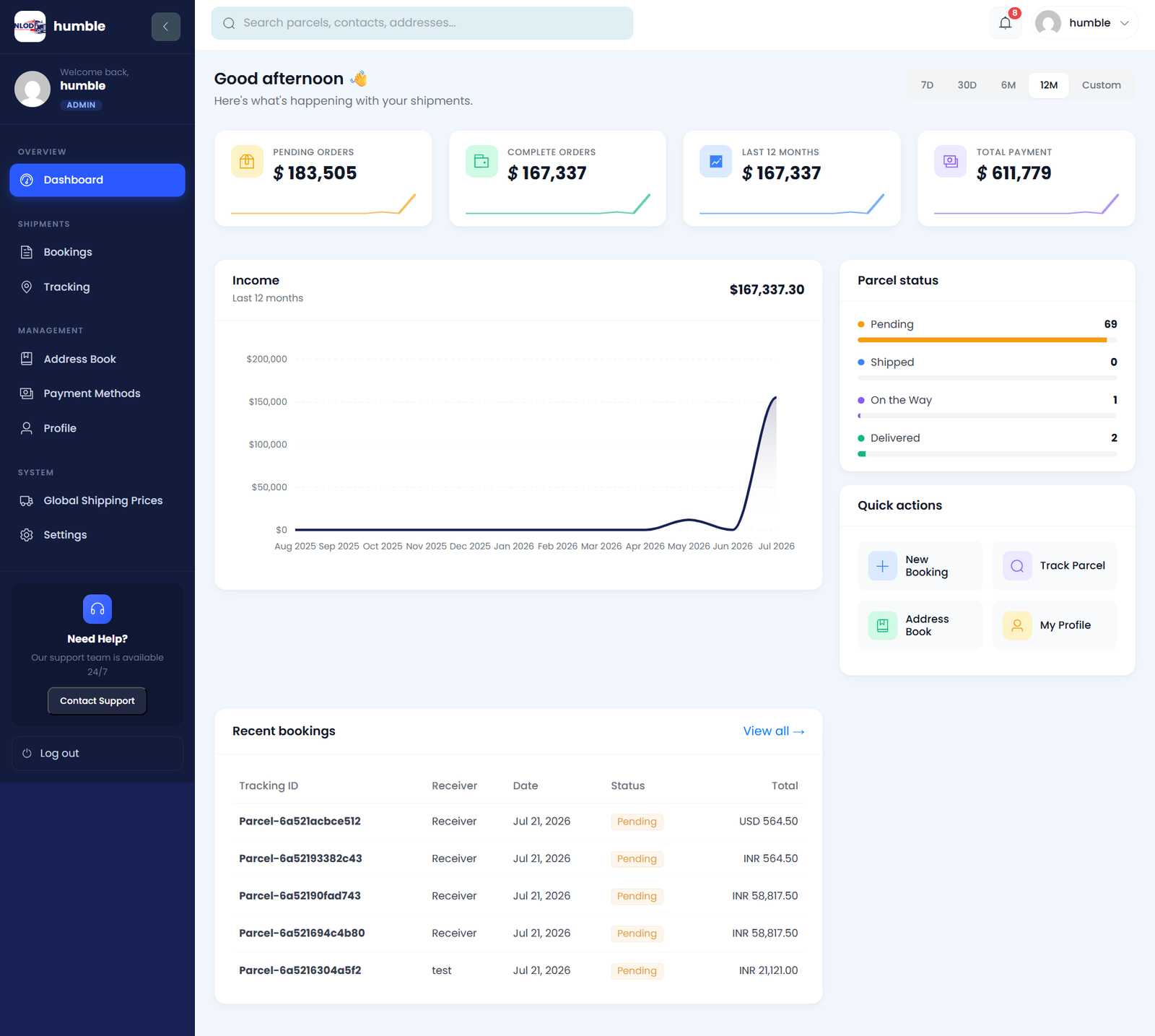Click the Last 12 Months chart icon
This screenshot has width=1155, height=1036.
click(x=715, y=161)
